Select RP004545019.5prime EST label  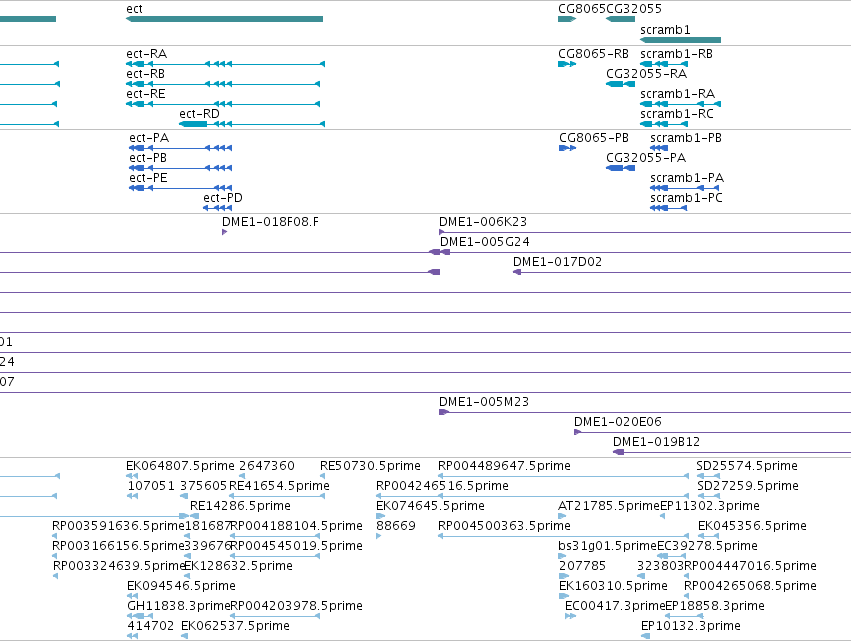coord(296,547)
